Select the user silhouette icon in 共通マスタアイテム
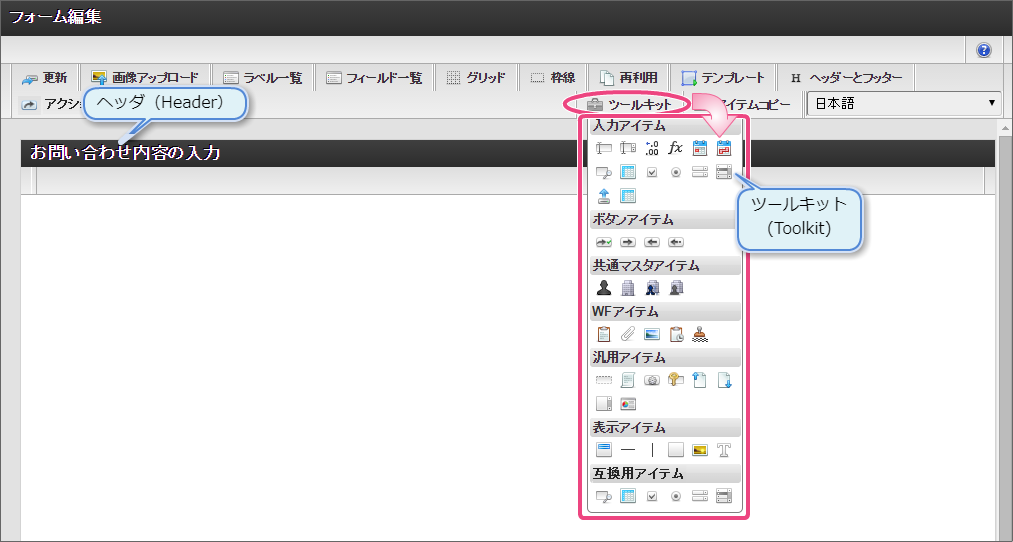Viewport: 1013px width, 542px height. pyautogui.click(x=603, y=287)
